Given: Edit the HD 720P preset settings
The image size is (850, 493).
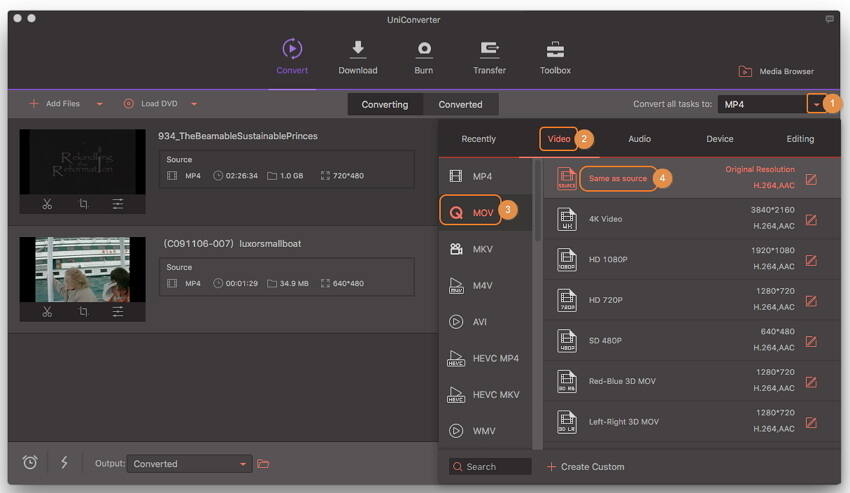Looking at the screenshot, I should click(811, 301).
